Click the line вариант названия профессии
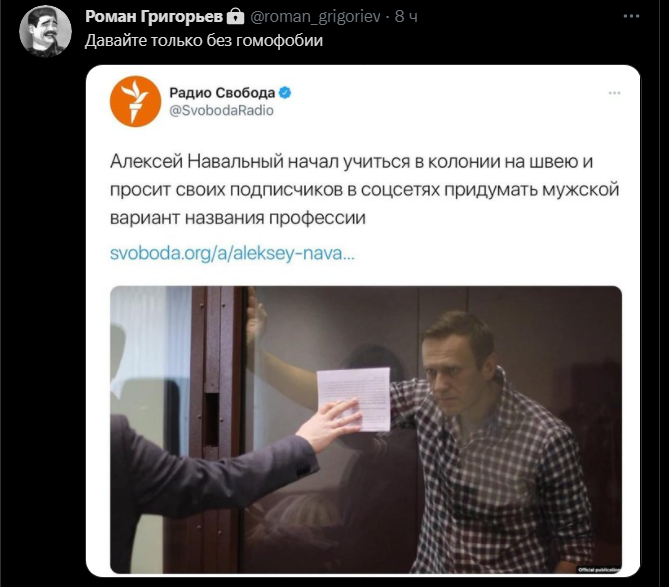Screen dimensions: 669x587 (238, 218)
